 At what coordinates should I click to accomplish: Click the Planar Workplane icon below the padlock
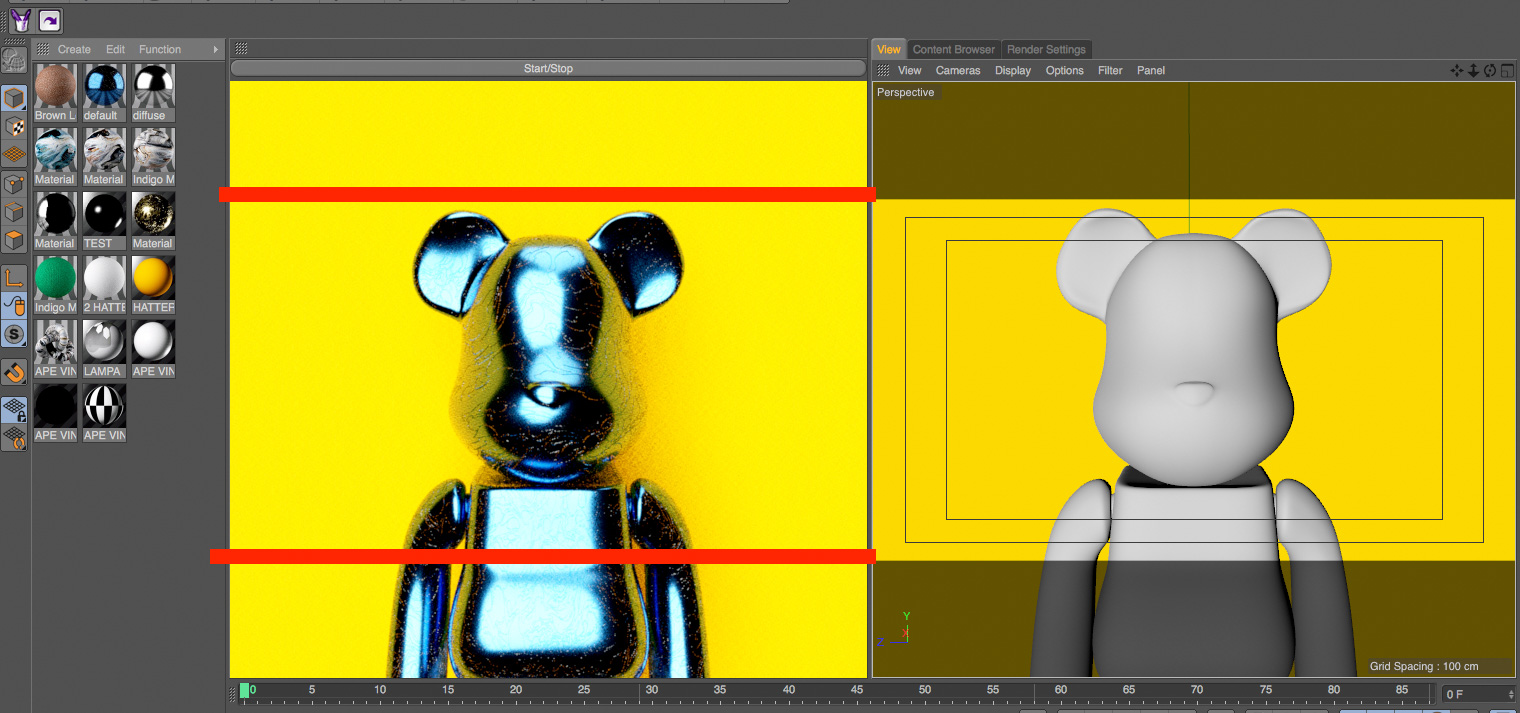point(14,437)
